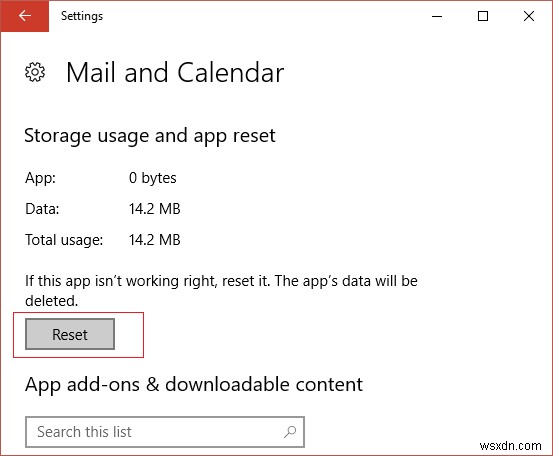Image resolution: width=553 pixels, height=456 pixels.
Task: Click the '0 bytes' app size value
Action: (x=152, y=178)
